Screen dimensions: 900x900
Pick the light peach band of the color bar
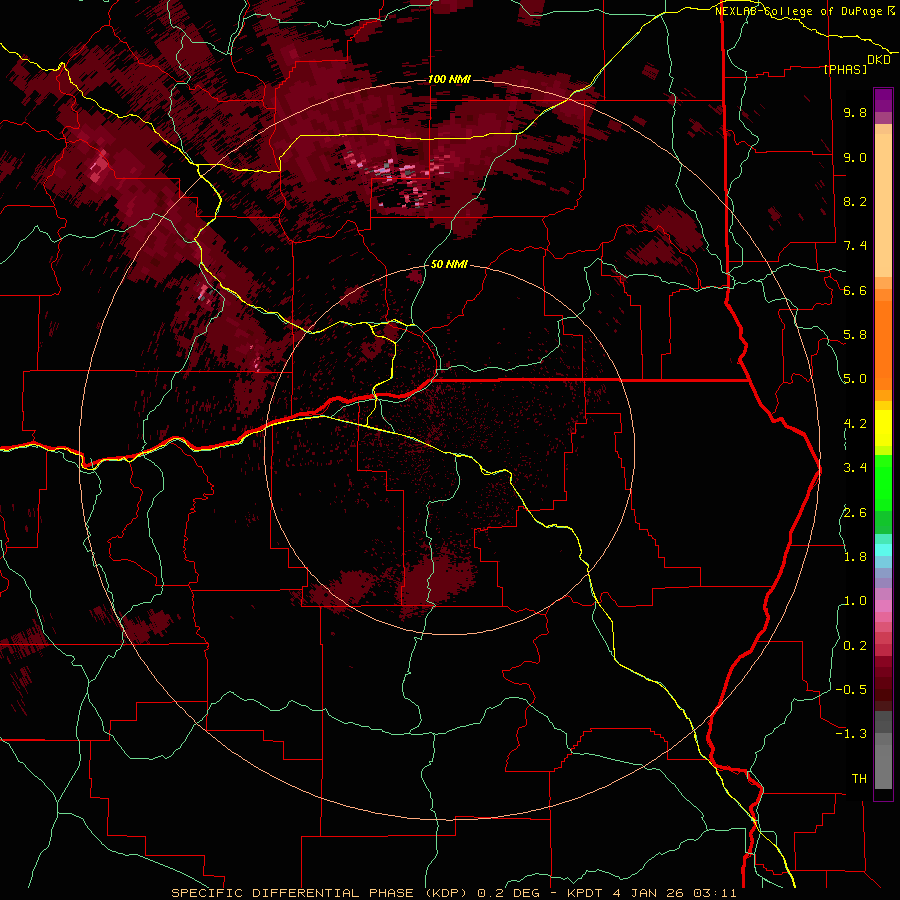pyautogui.click(x=883, y=205)
